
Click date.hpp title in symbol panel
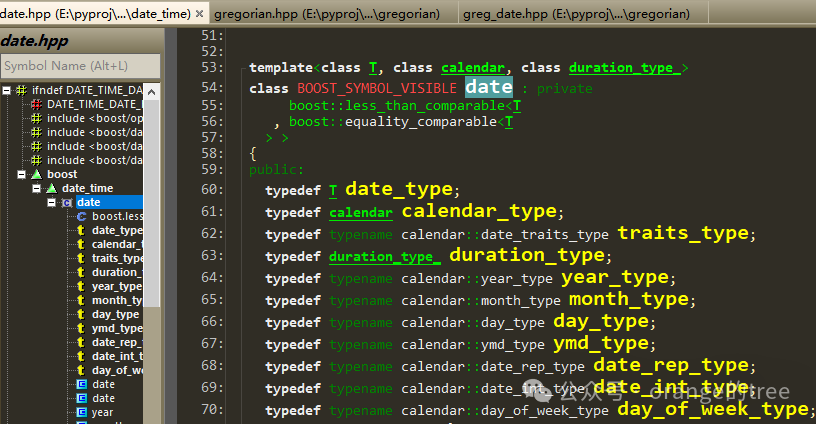click(34, 41)
